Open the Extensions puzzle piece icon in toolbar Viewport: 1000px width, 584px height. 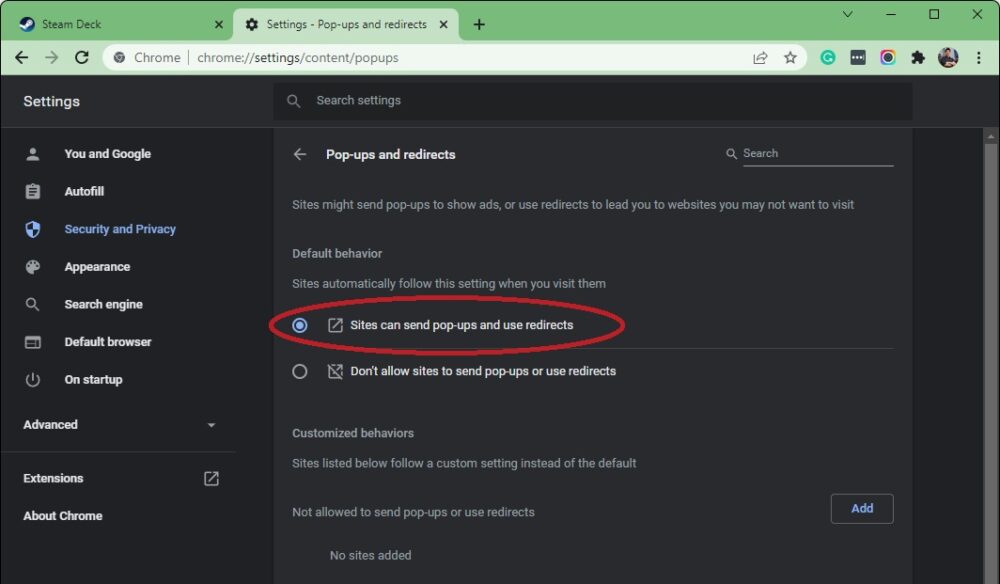pyautogui.click(x=918, y=57)
